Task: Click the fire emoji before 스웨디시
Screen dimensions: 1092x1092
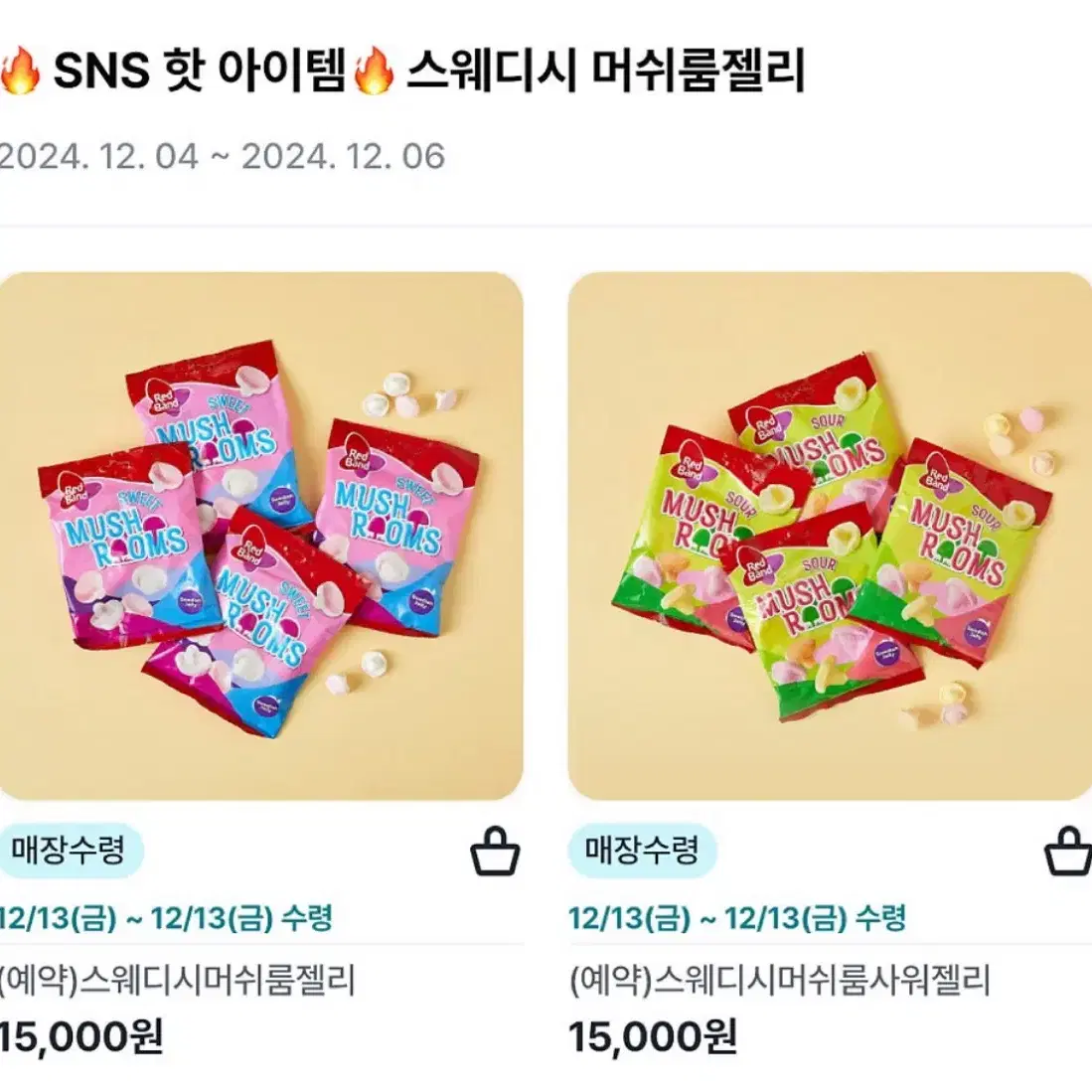Action: click(x=374, y=71)
